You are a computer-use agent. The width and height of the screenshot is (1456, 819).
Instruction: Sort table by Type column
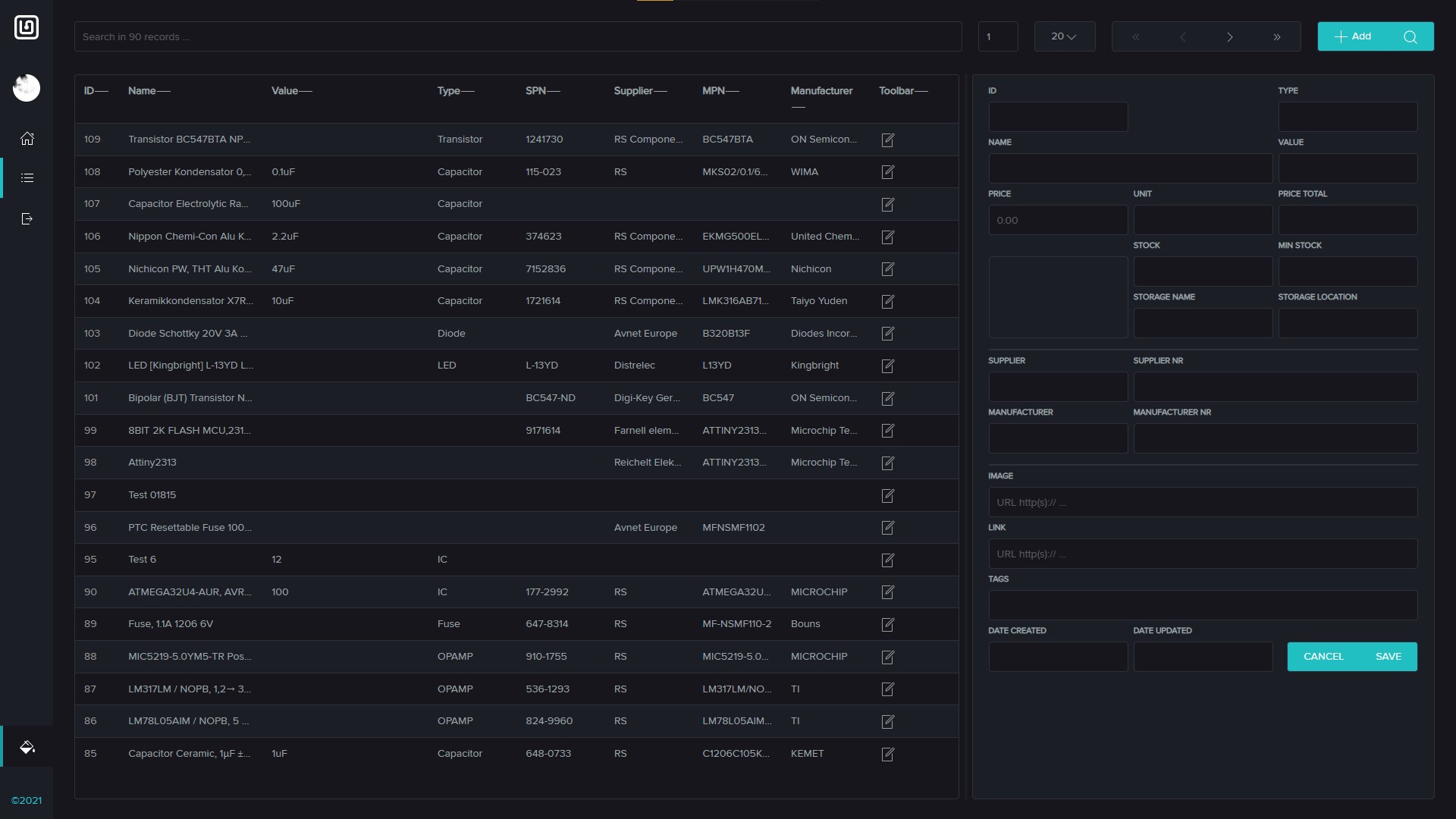[456, 91]
